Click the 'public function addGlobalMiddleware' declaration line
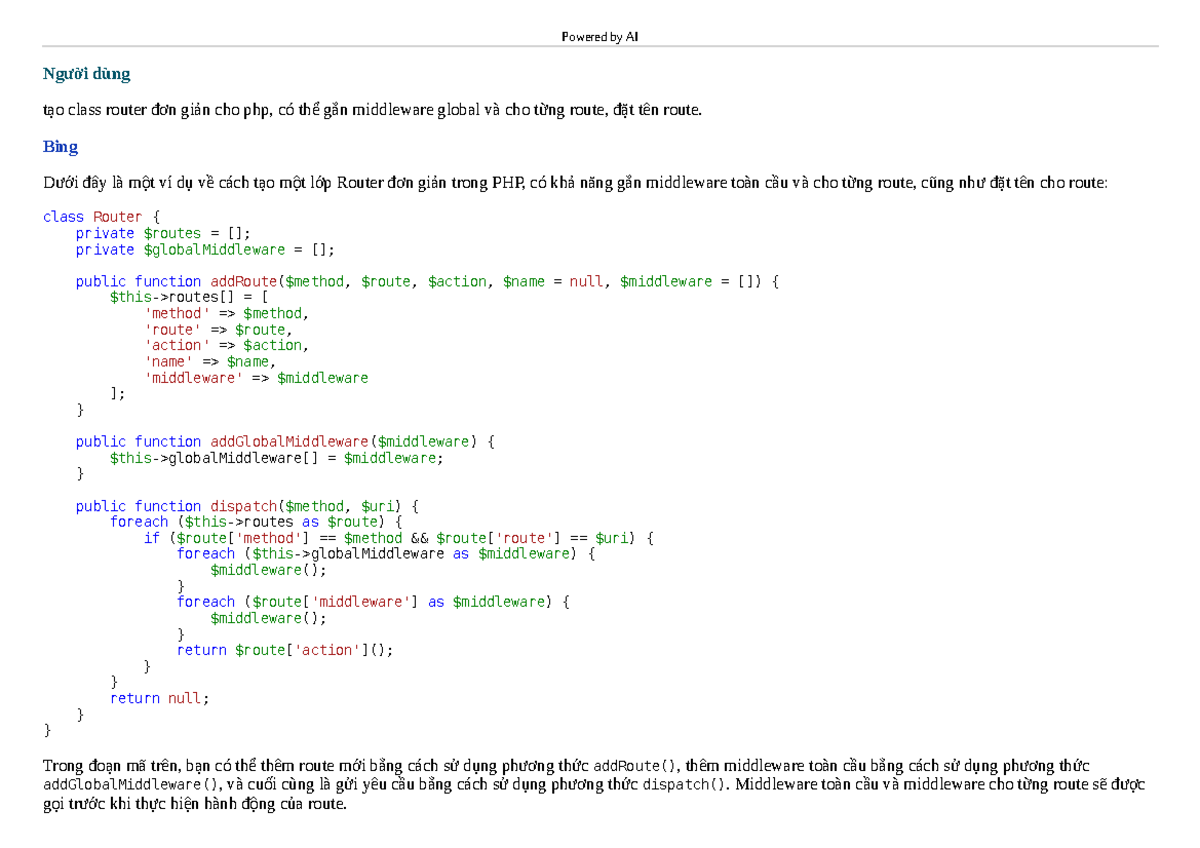 [286, 442]
